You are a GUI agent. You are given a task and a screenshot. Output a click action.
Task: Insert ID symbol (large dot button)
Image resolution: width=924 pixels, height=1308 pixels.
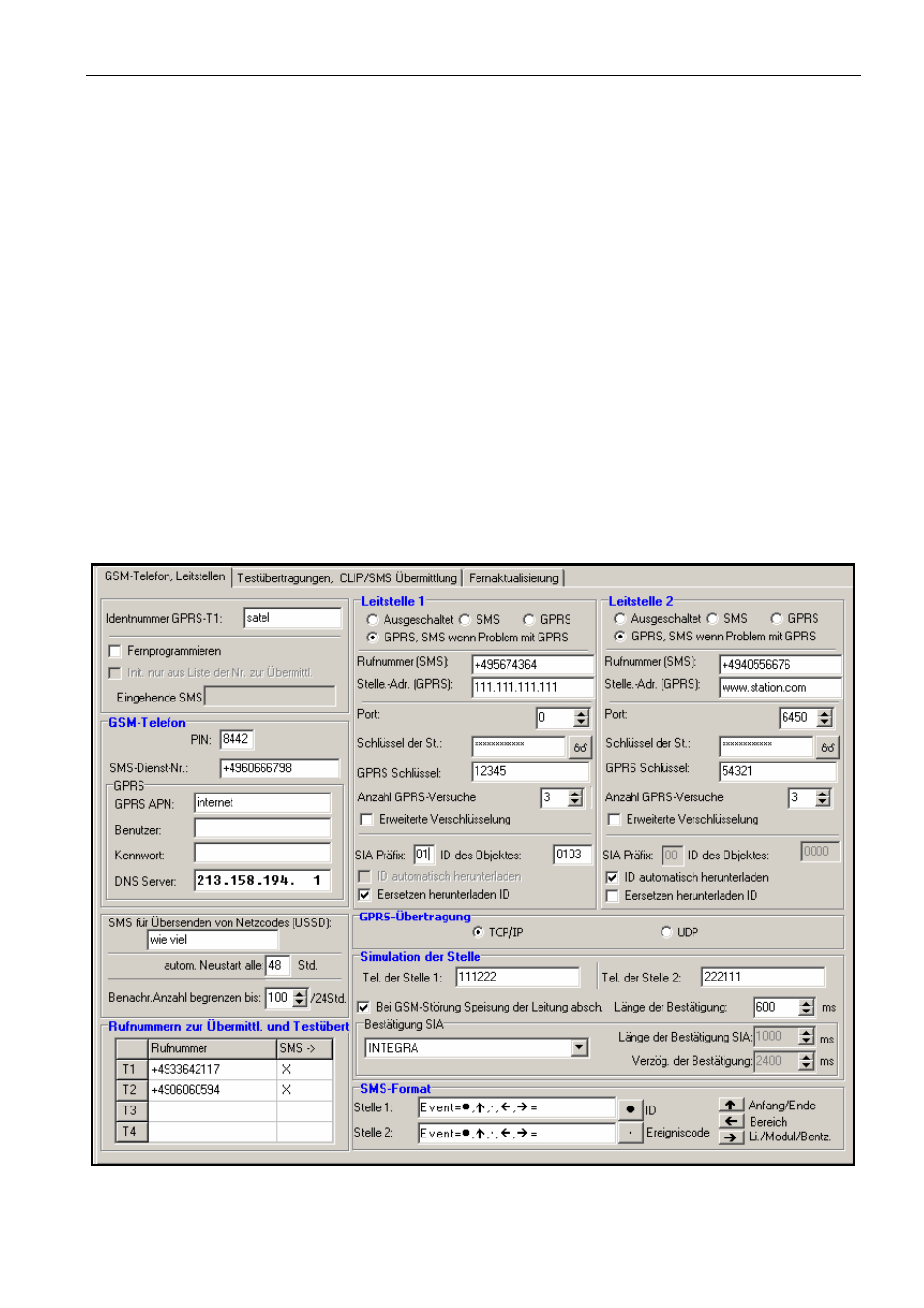630,1108
